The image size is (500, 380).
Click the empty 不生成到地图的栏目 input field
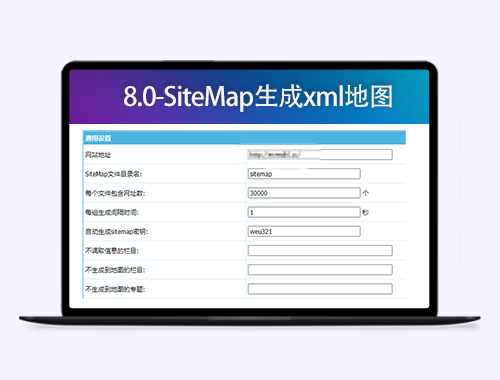[320, 270]
